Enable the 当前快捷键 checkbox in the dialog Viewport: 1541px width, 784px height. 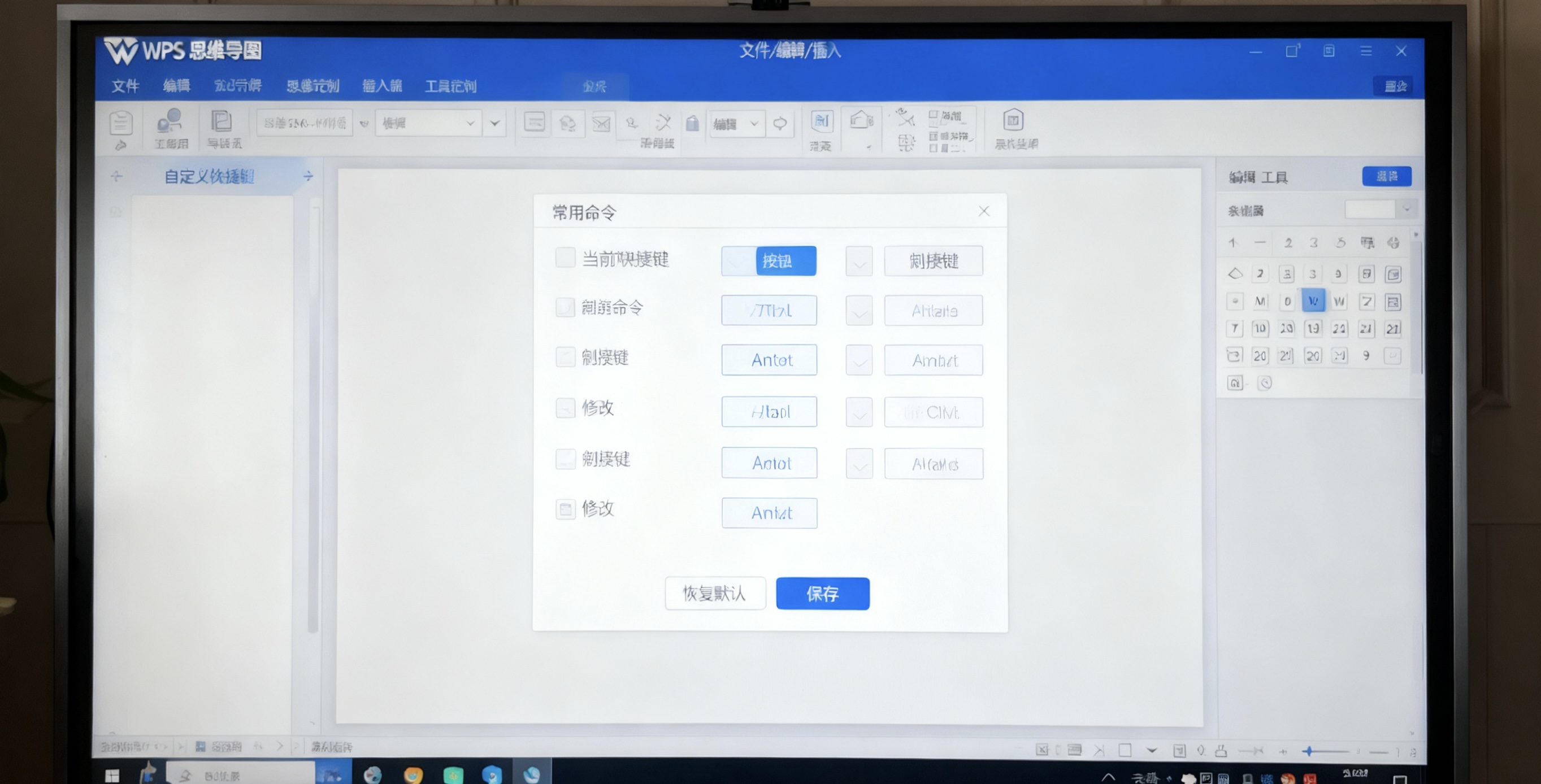tap(565, 258)
